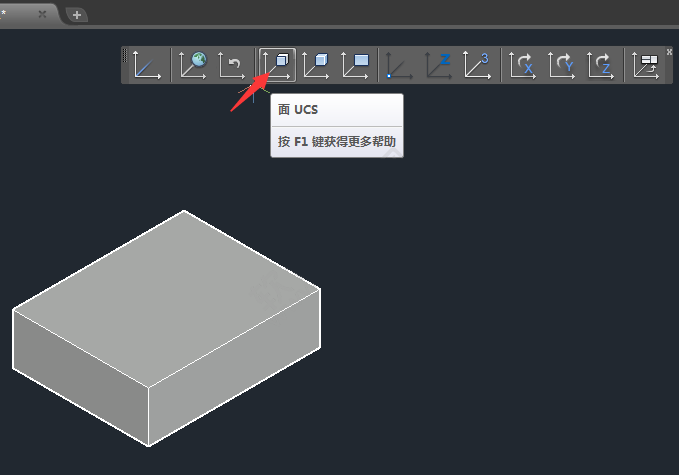Select the View UCS icon
This screenshot has height=475, width=679.
coord(355,65)
